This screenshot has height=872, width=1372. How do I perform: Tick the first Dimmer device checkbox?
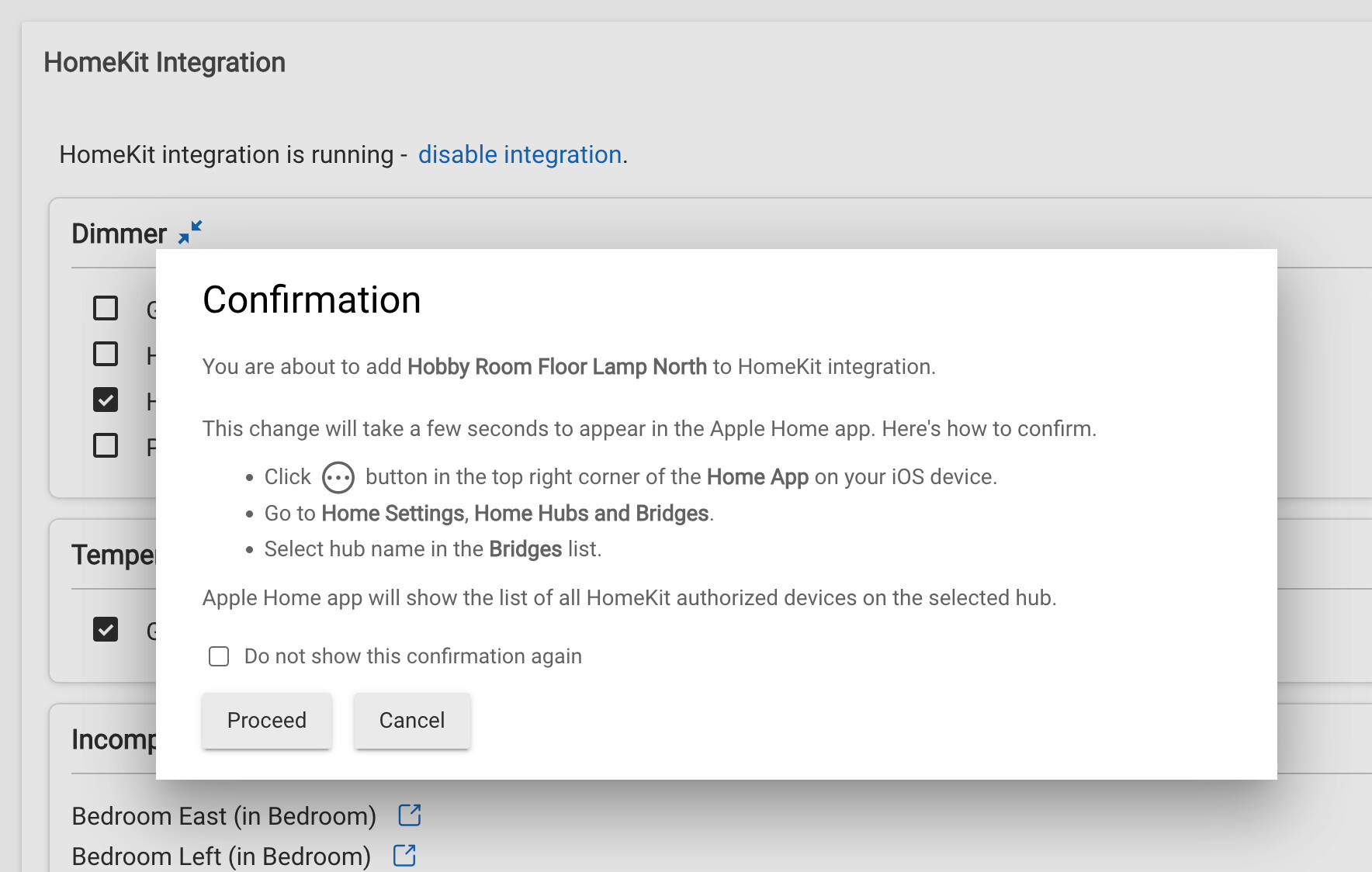click(x=106, y=308)
